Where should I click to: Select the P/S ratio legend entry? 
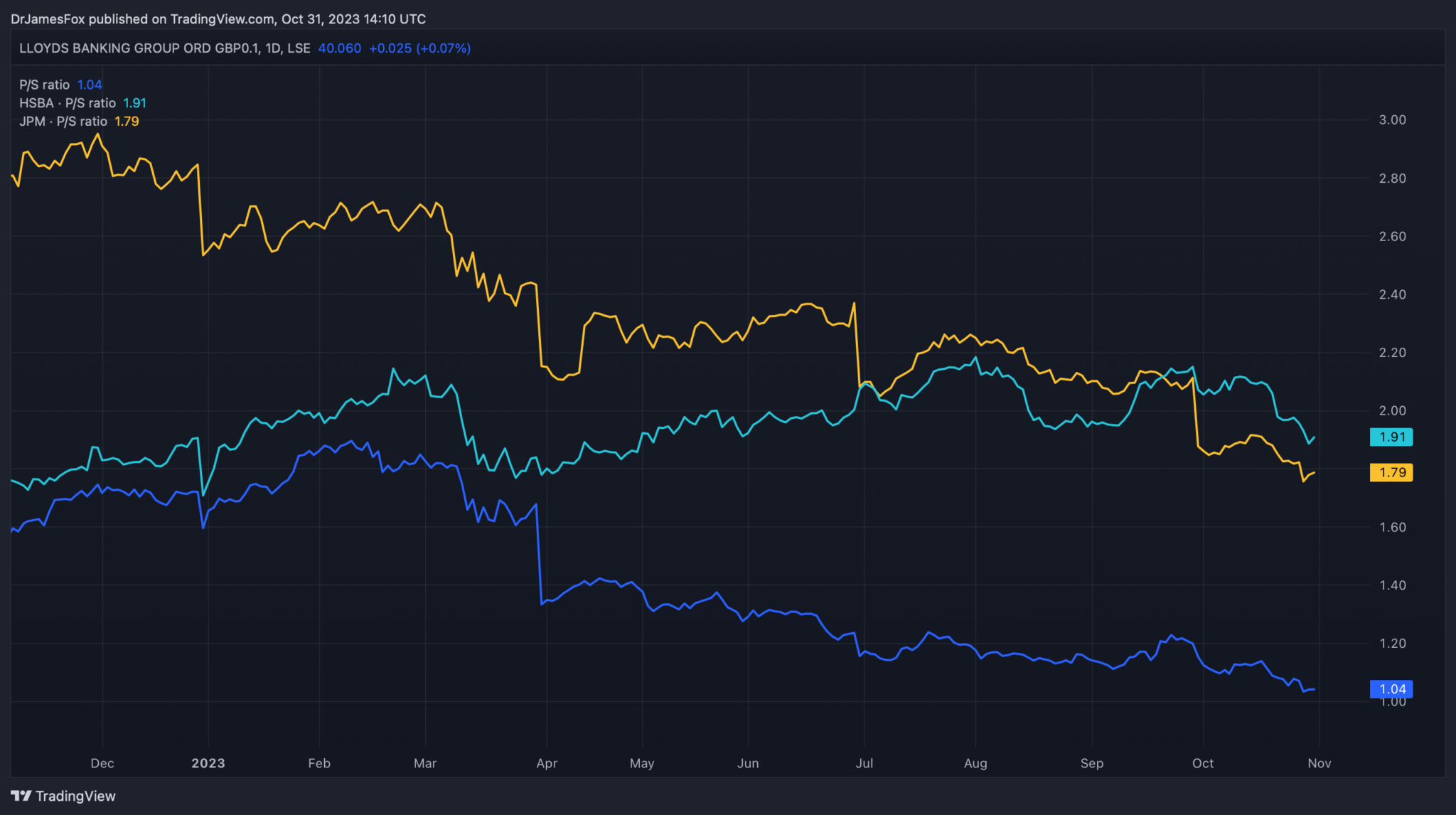point(44,85)
